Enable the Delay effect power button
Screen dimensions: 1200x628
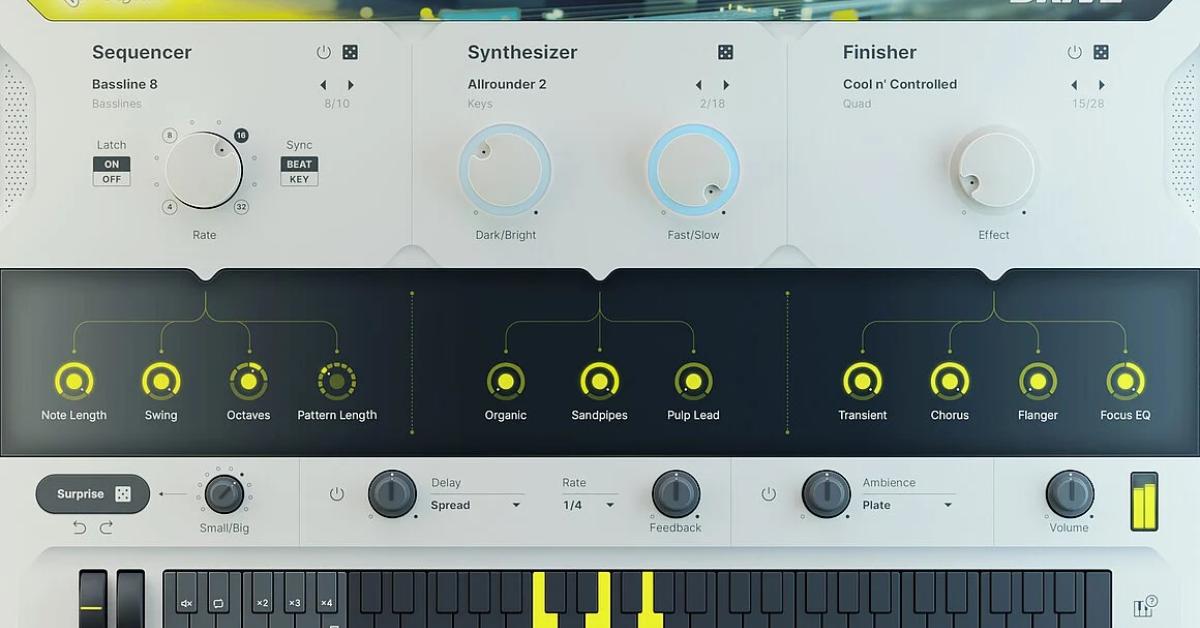coord(336,493)
